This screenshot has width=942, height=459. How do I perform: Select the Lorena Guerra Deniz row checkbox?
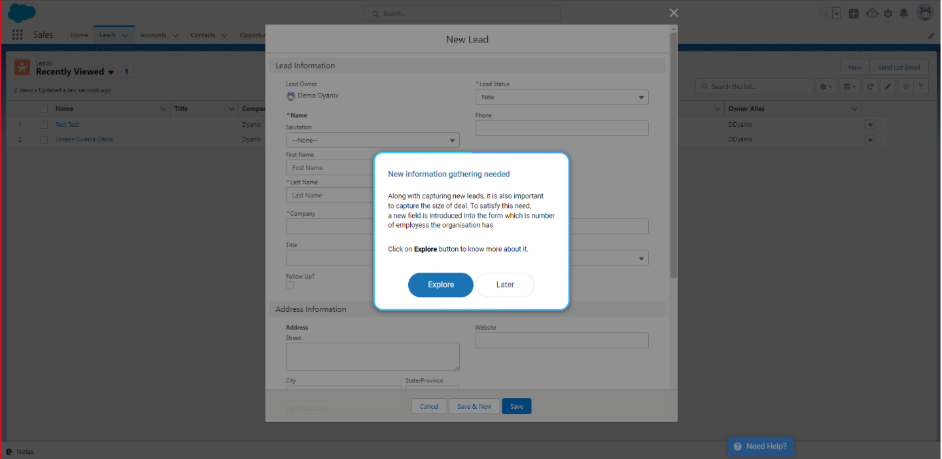click(x=43, y=139)
